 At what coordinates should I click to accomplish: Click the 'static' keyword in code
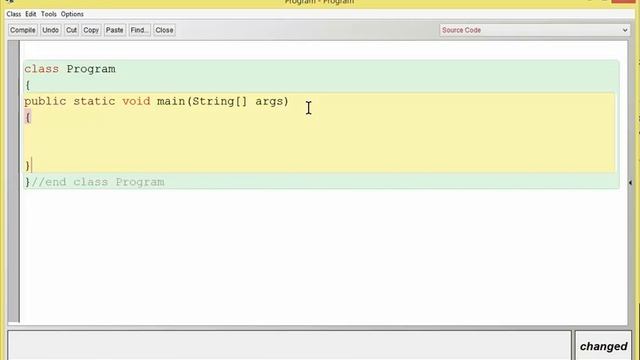click(x=94, y=101)
